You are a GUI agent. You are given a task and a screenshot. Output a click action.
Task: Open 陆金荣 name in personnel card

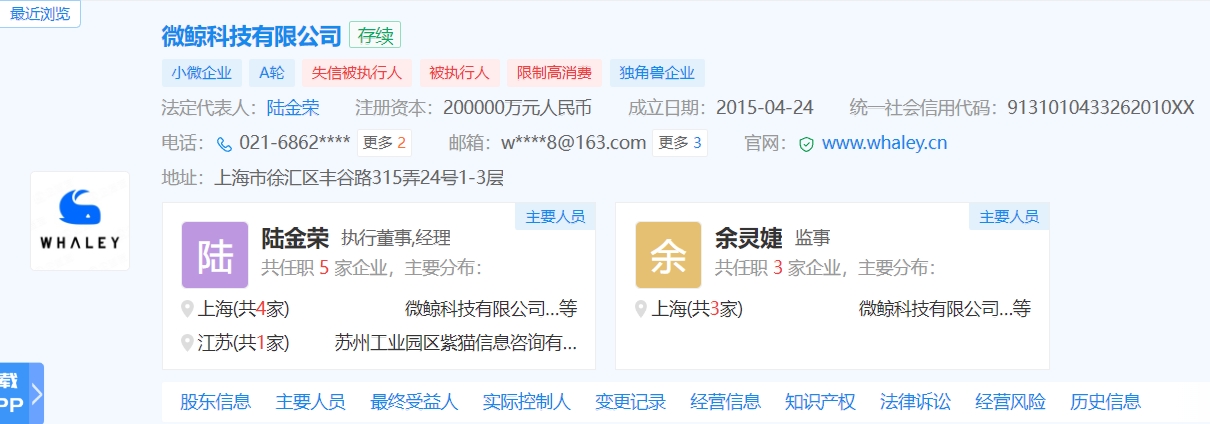[x=295, y=238]
